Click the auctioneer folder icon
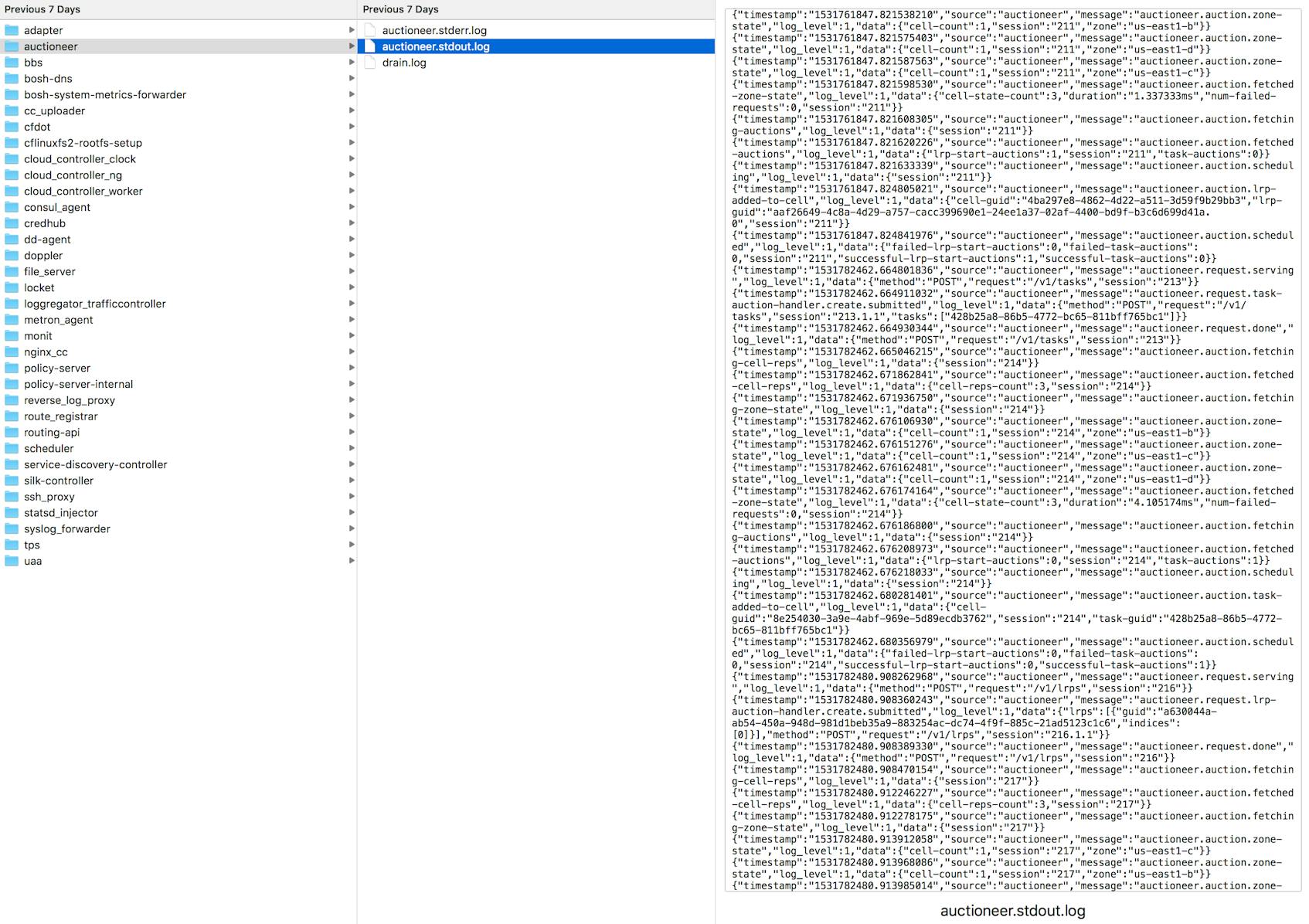Image resolution: width=1309 pixels, height=924 pixels. (x=11, y=46)
